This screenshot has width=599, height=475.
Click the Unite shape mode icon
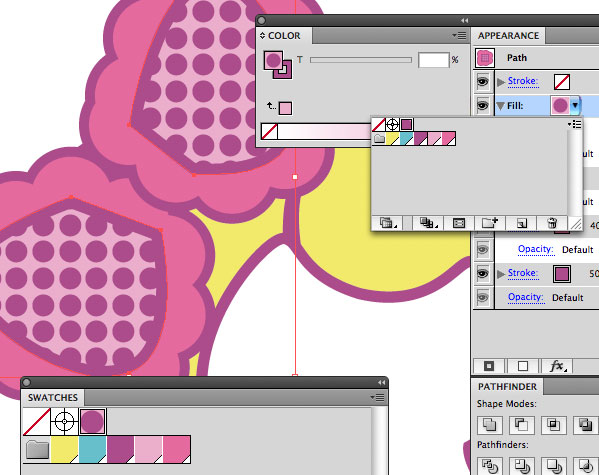click(490, 425)
